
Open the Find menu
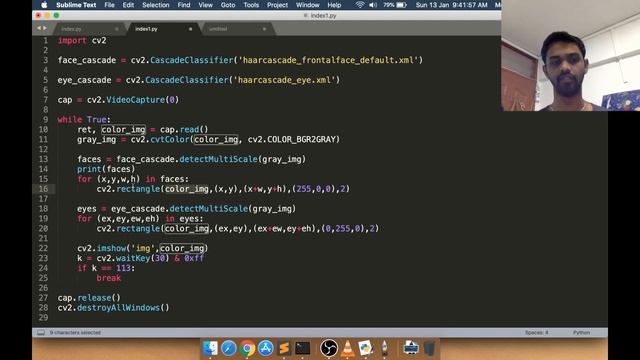coord(184,5)
